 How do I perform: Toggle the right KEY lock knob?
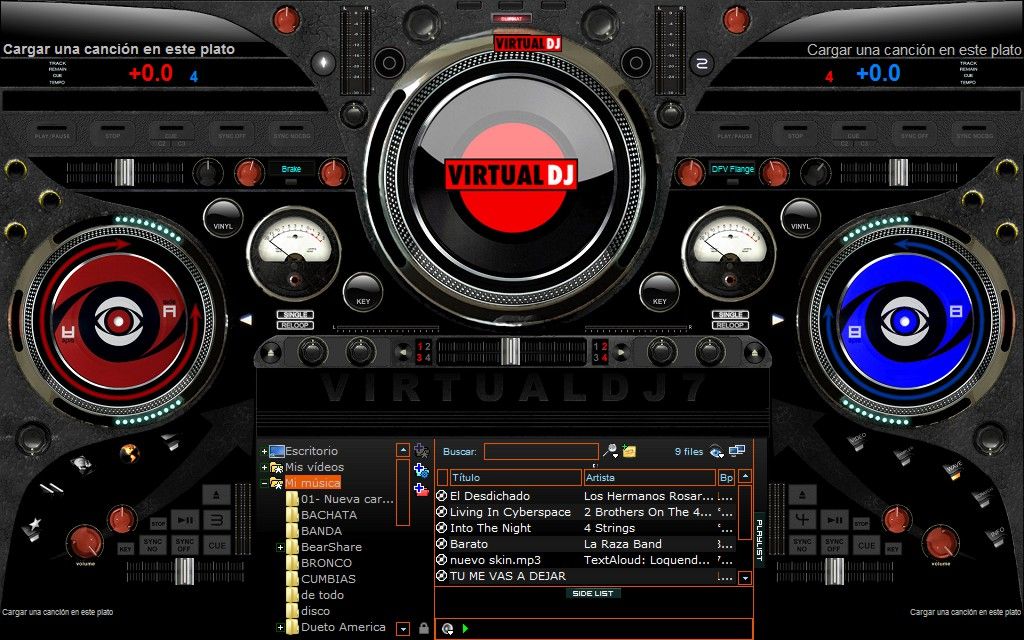(660, 293)
